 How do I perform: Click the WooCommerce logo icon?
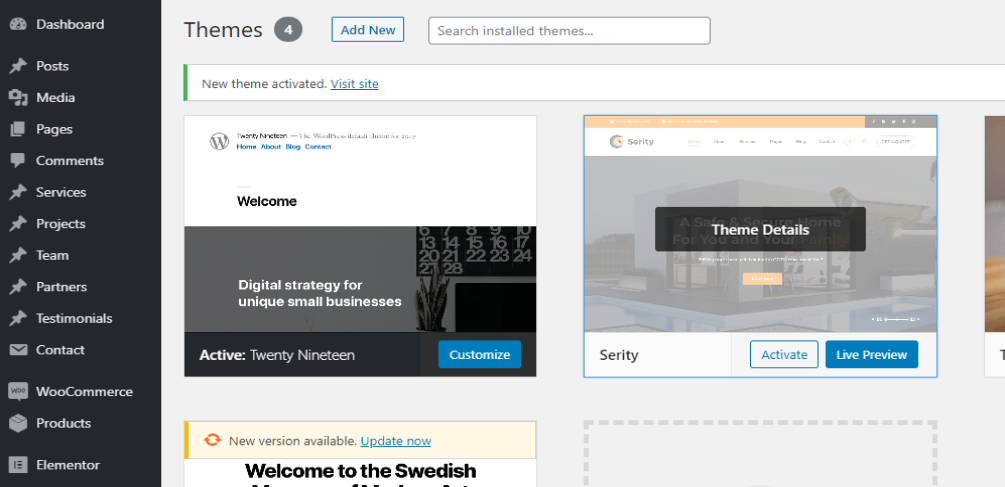pyautogui.click(x=17, y=392)
